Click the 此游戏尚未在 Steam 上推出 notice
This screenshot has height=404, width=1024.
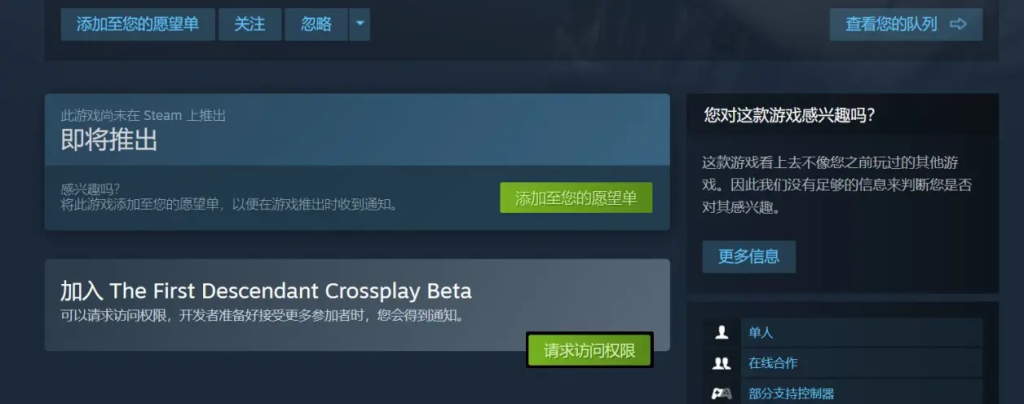coord(143,116)
